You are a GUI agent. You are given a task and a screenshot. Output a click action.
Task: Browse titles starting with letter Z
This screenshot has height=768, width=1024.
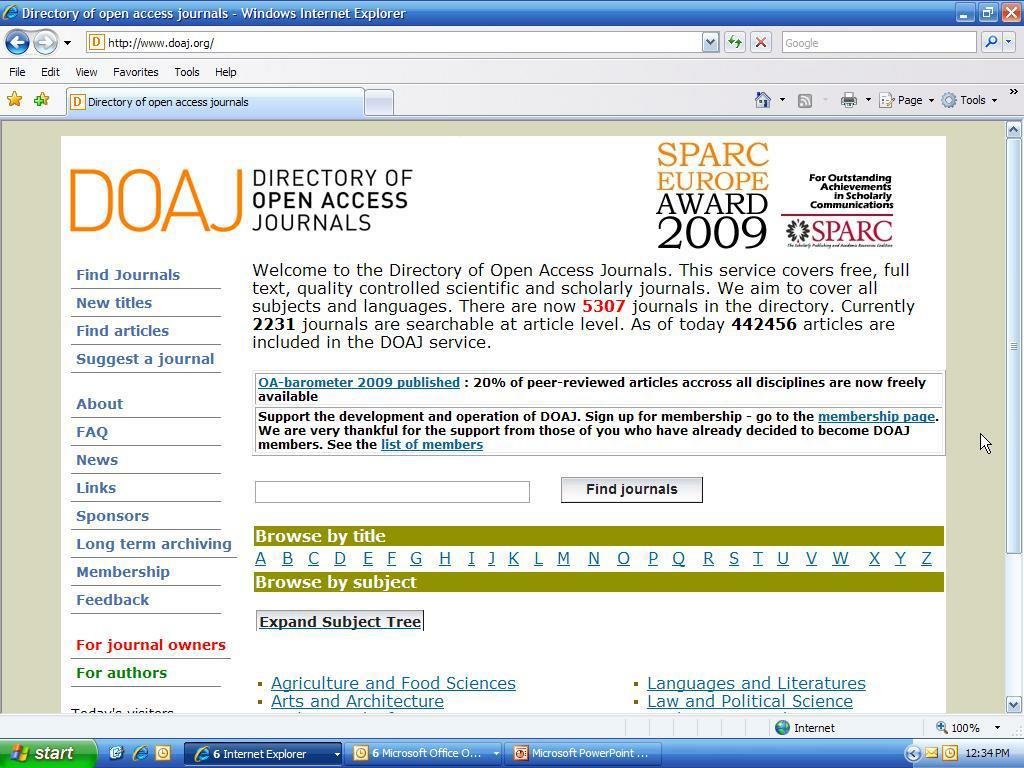coord(926,559)
